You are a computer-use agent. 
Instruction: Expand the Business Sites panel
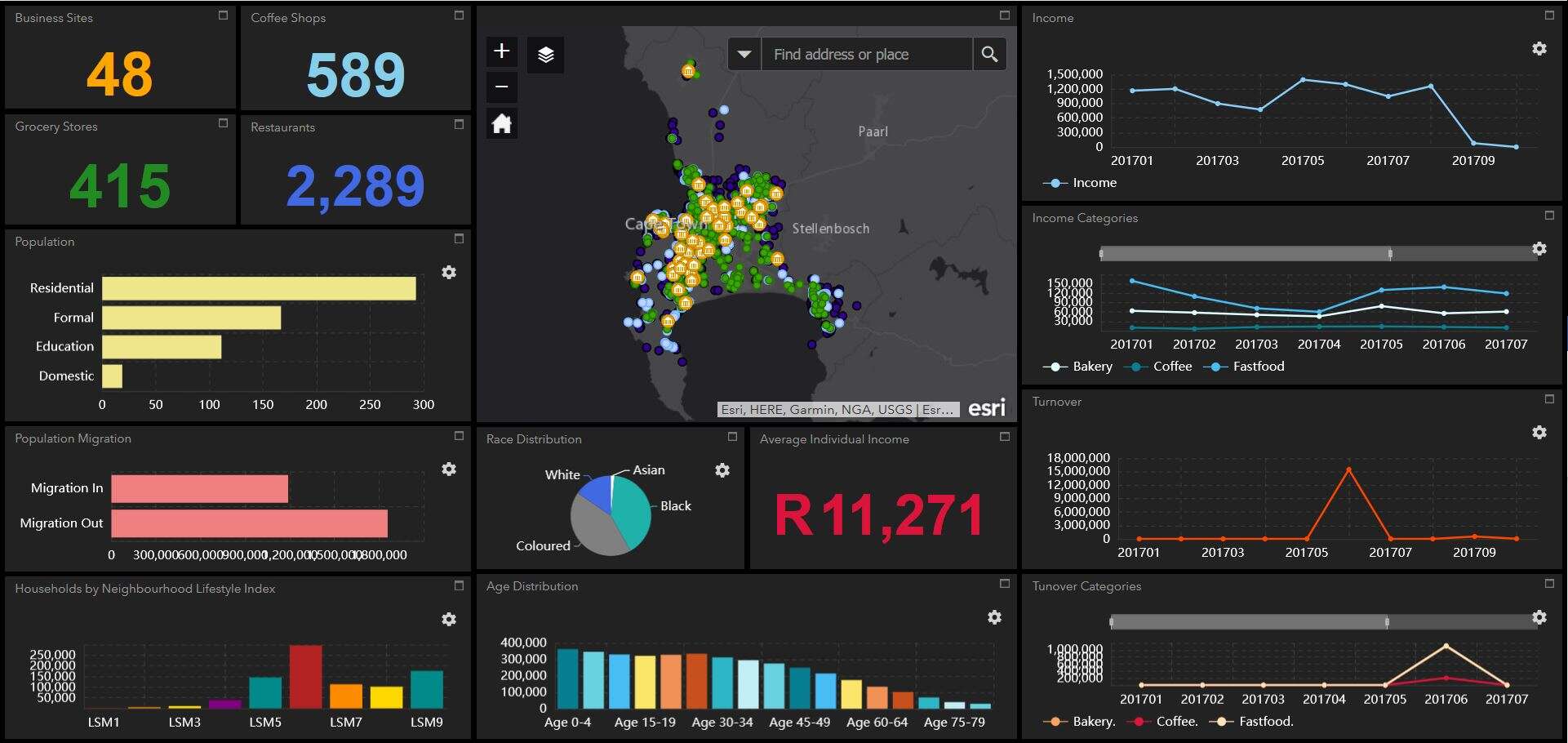coord(223,16)
